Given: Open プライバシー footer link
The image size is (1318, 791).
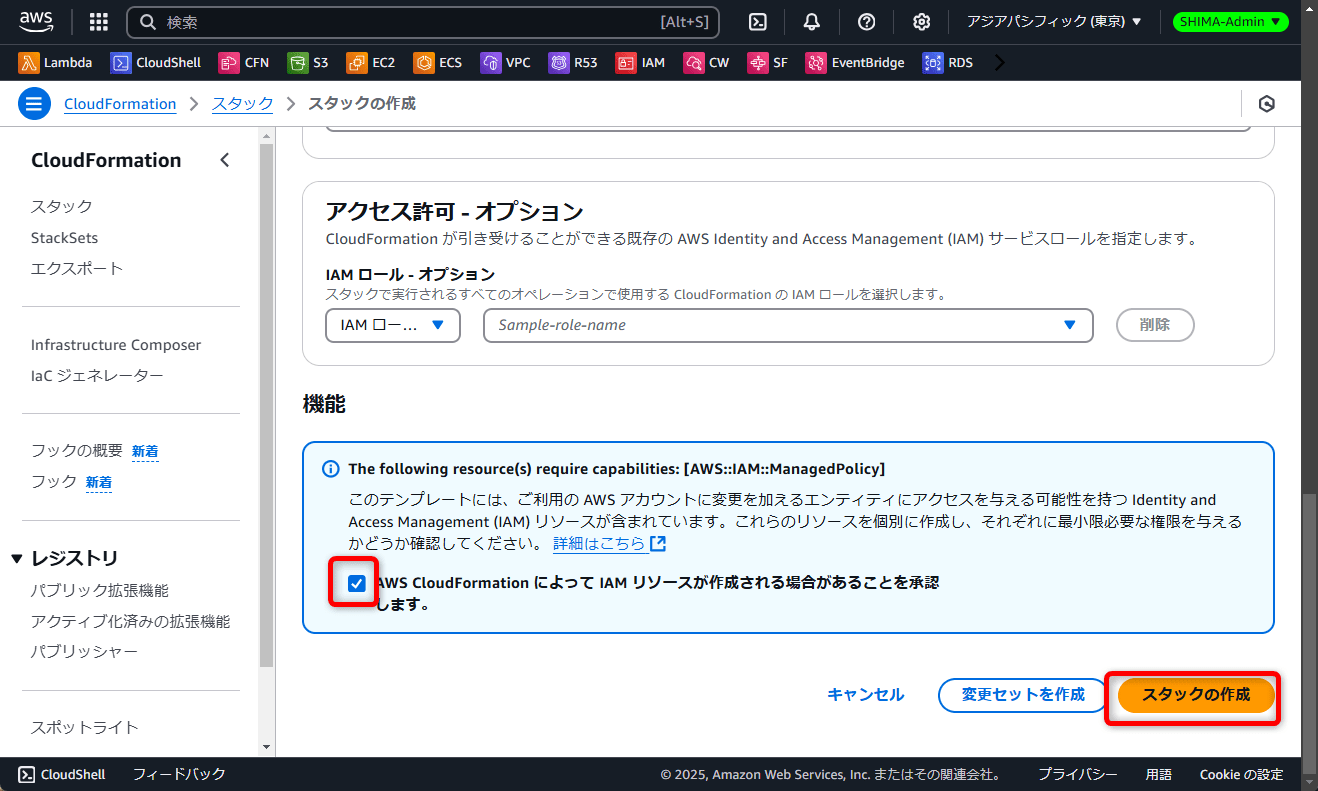Looking at the screenshot, I should click(x=1078, y=774).
